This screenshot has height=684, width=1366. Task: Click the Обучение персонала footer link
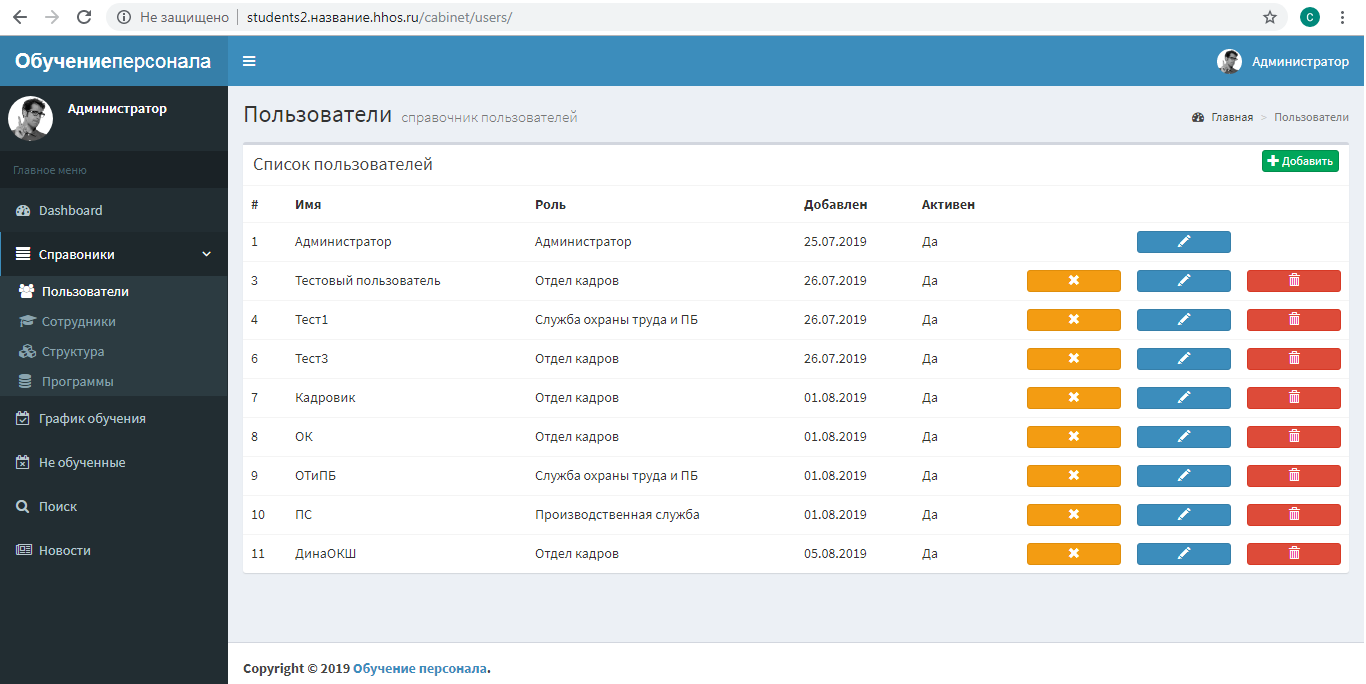point(420,669)
